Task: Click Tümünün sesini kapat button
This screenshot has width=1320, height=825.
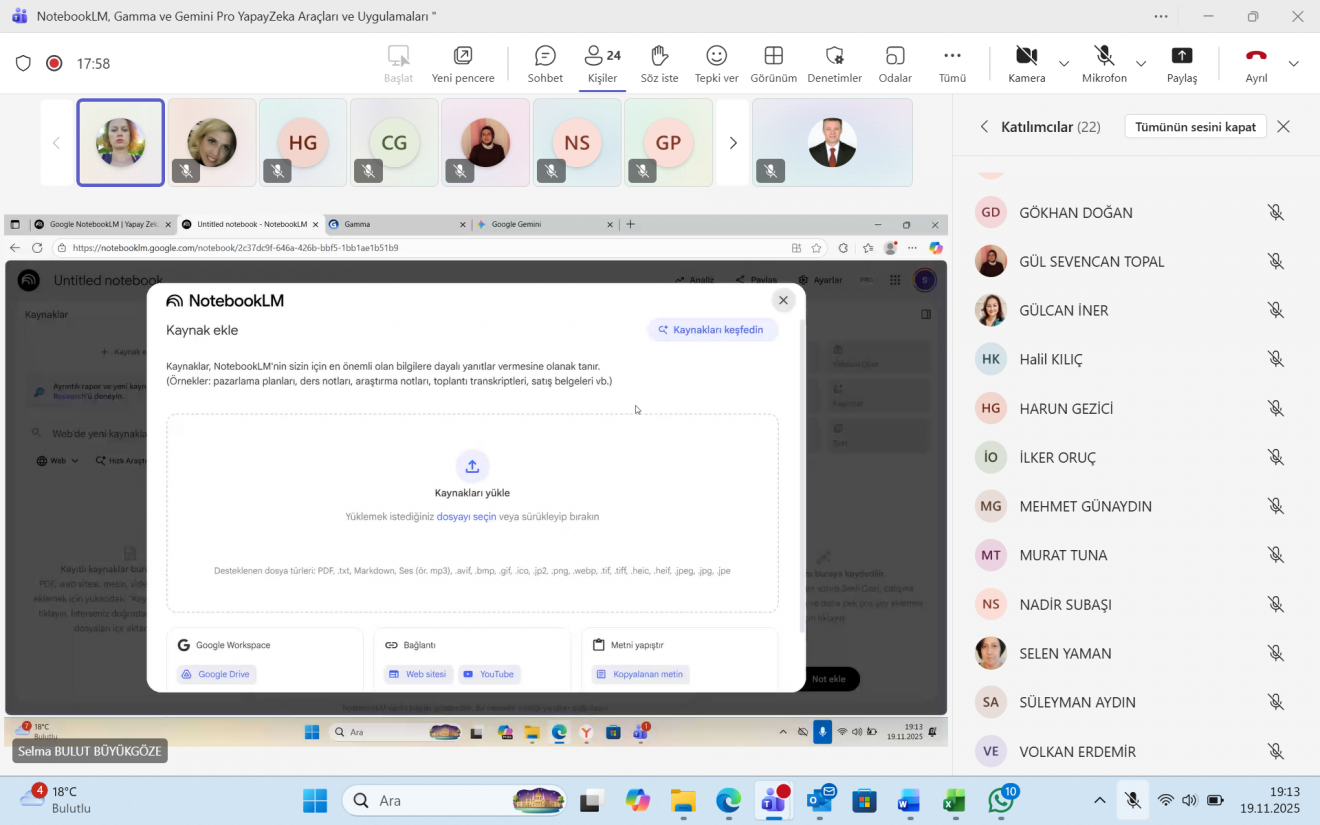Action: [x=1195, y=127]
